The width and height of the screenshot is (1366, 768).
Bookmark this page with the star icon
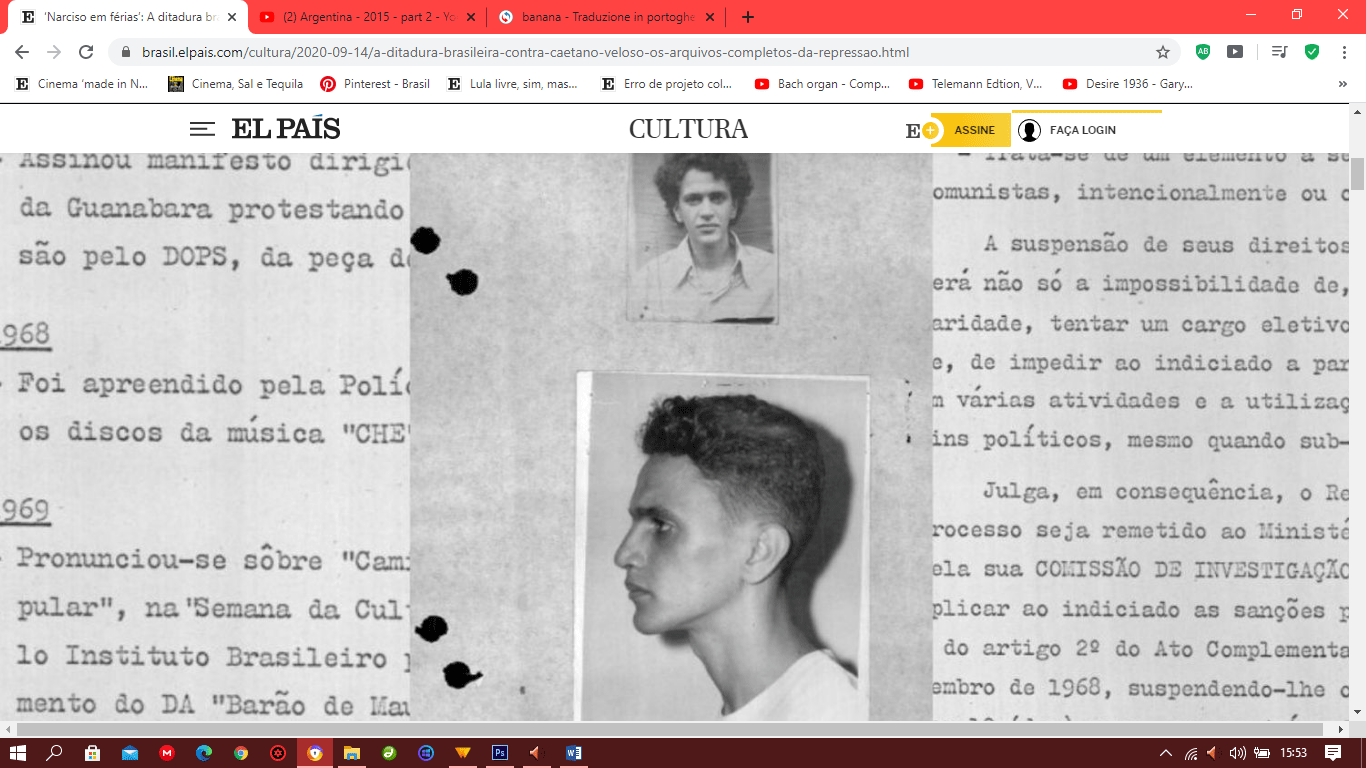[1163, 52]
